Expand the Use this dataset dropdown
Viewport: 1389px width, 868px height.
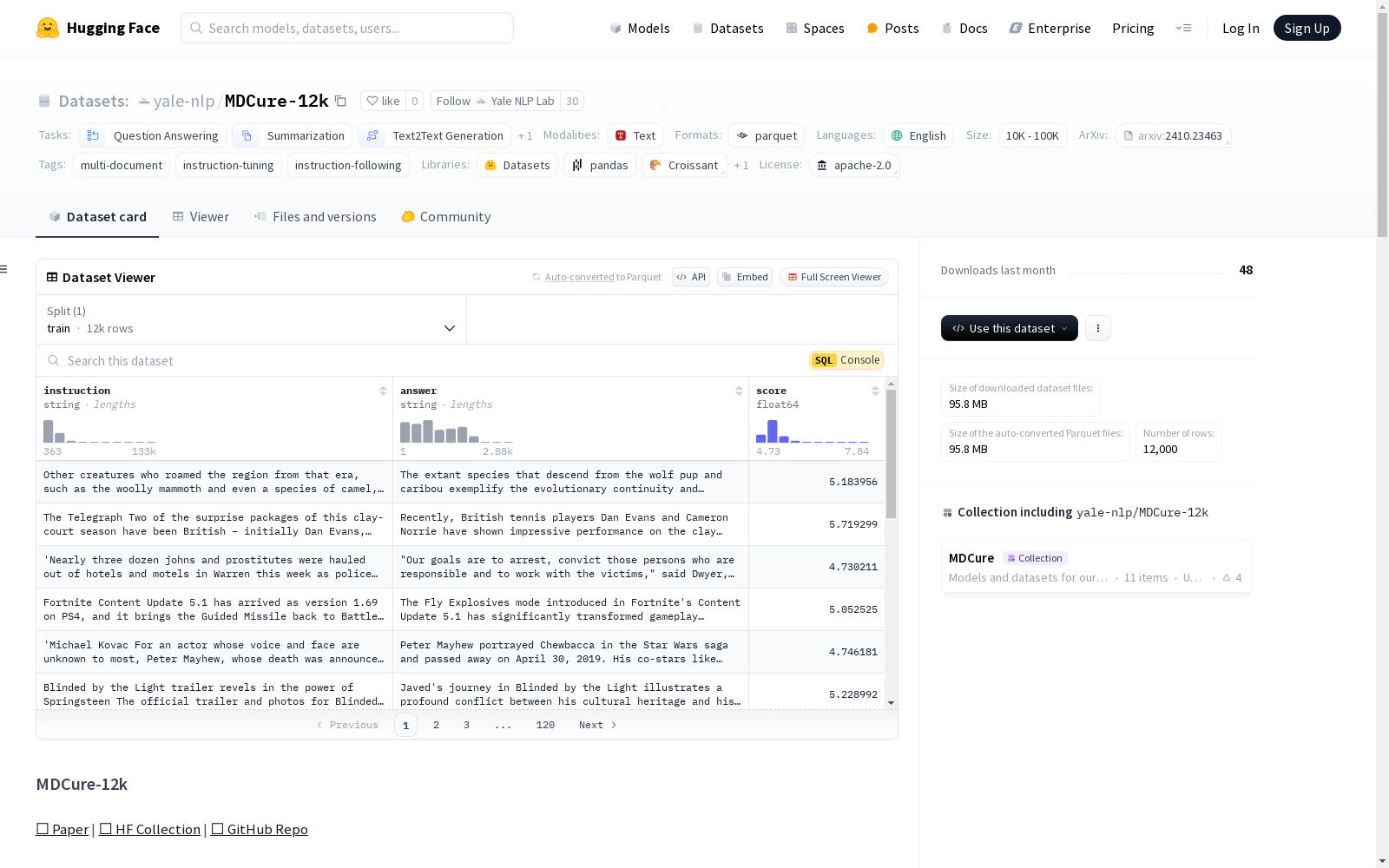(1010, 328)
